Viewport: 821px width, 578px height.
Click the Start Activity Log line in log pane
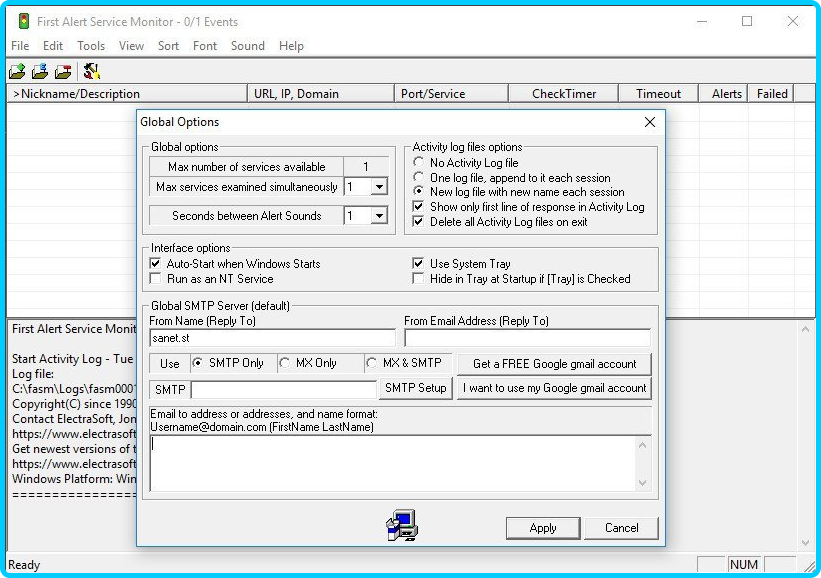click(73, 359)
